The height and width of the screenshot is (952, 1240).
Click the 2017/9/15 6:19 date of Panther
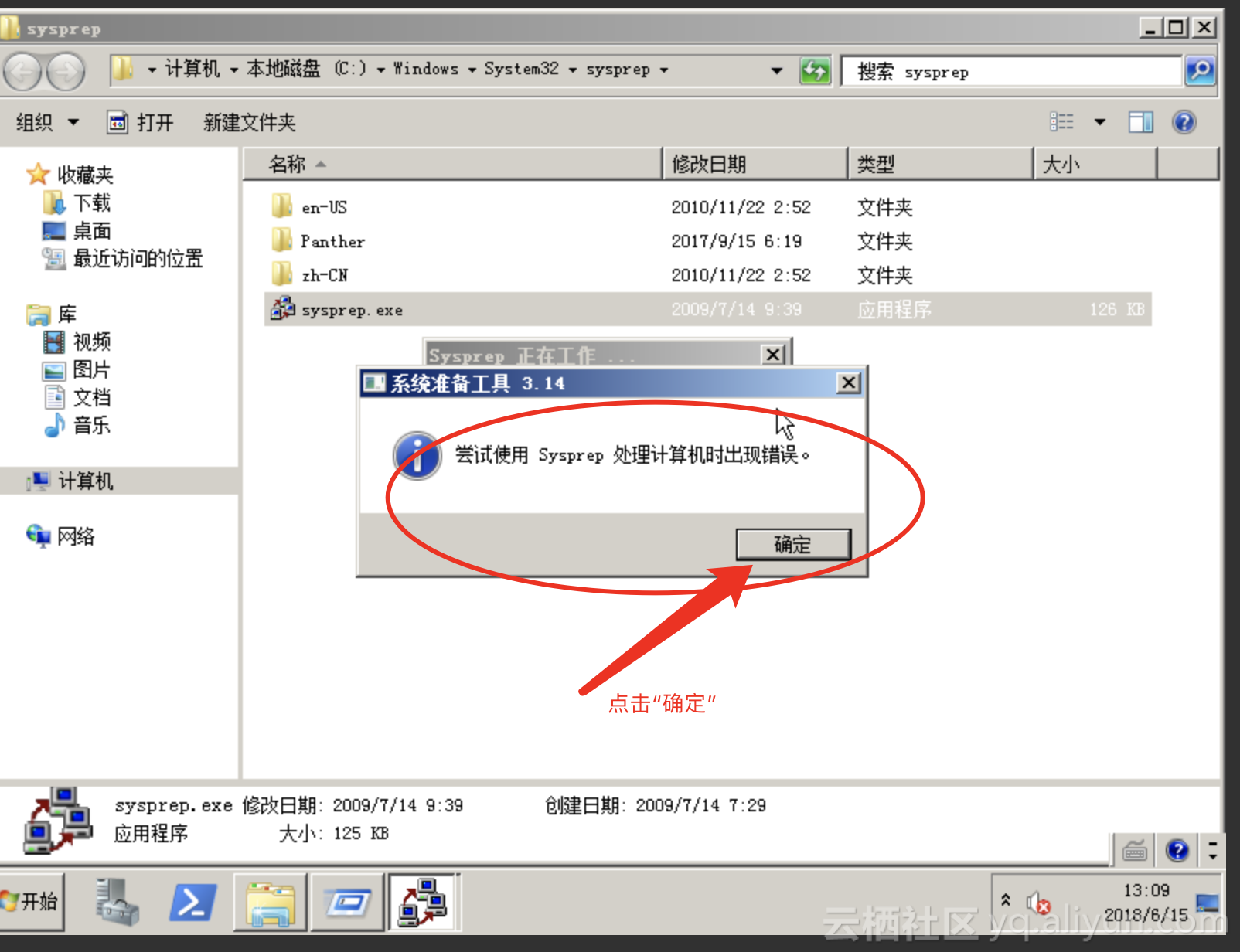736,241
